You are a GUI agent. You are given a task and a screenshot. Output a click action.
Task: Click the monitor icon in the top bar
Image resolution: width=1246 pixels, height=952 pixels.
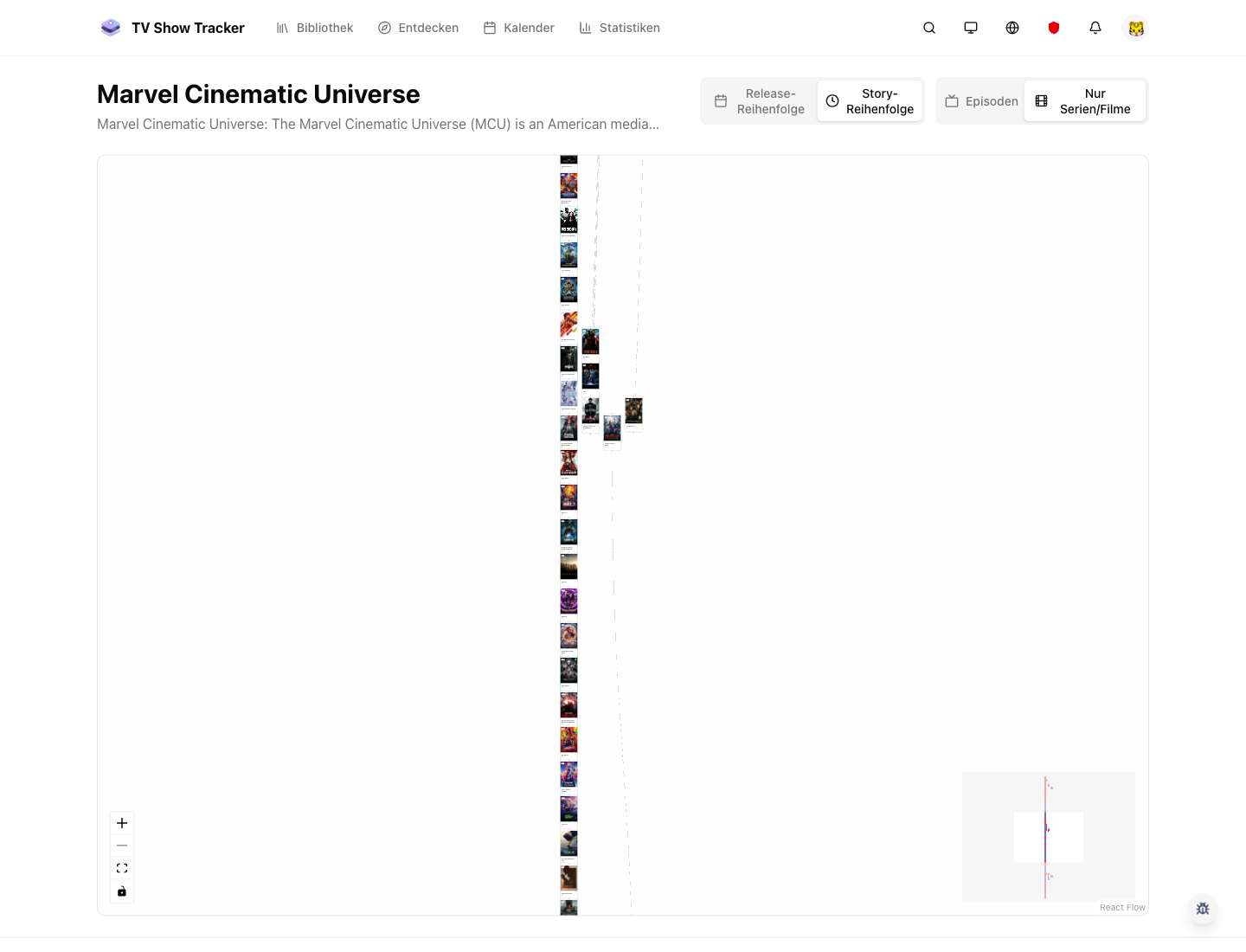click(x=971, y=28)
